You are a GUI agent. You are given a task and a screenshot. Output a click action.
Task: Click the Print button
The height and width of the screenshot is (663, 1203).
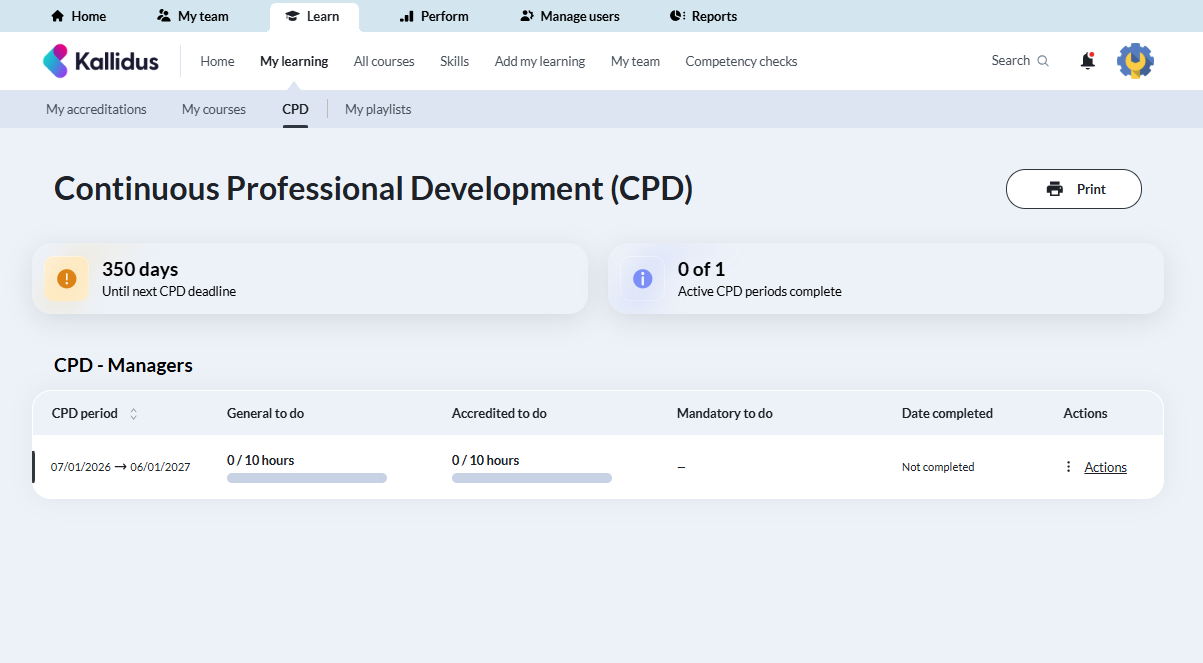click(1073, 189)
